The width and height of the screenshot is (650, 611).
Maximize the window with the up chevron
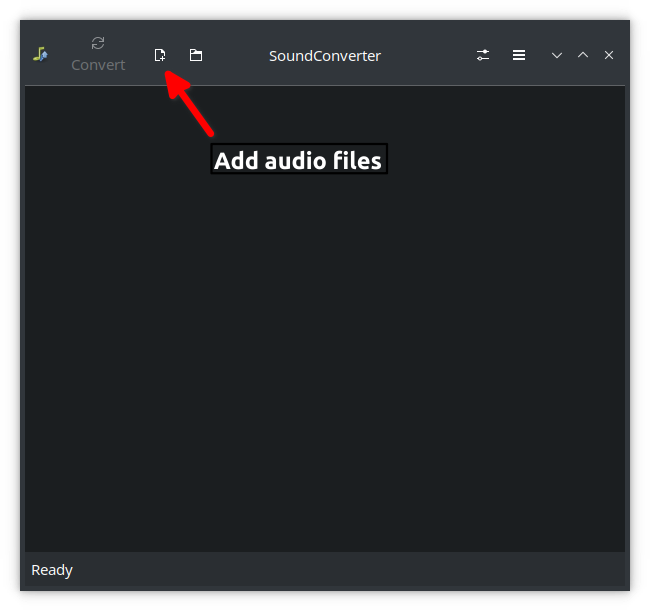(x=583, y=55)
